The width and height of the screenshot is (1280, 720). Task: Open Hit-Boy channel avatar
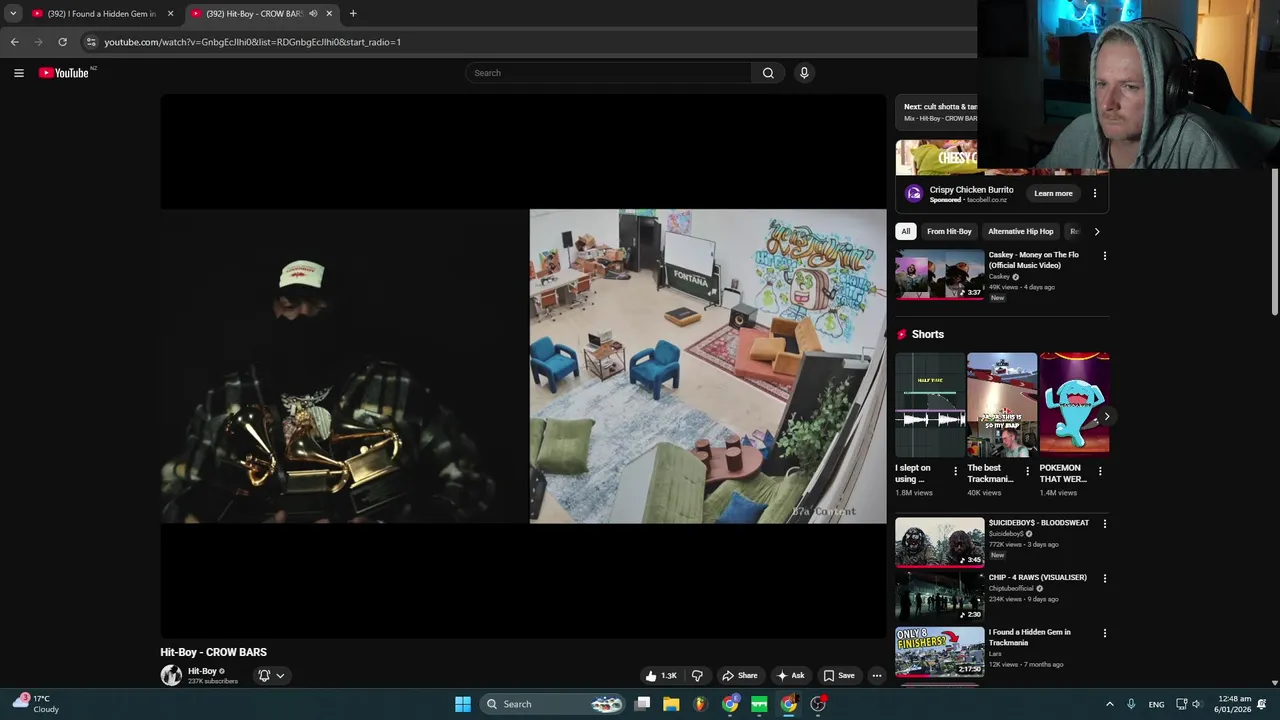[x=171, y=675]
